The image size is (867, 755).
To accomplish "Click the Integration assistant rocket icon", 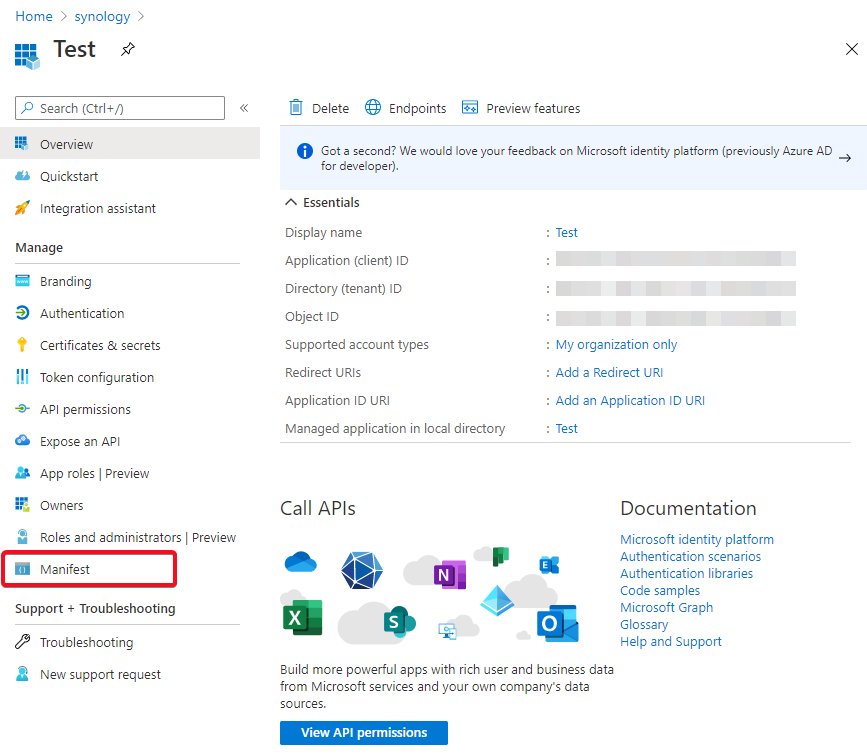I will pos(22,208).
